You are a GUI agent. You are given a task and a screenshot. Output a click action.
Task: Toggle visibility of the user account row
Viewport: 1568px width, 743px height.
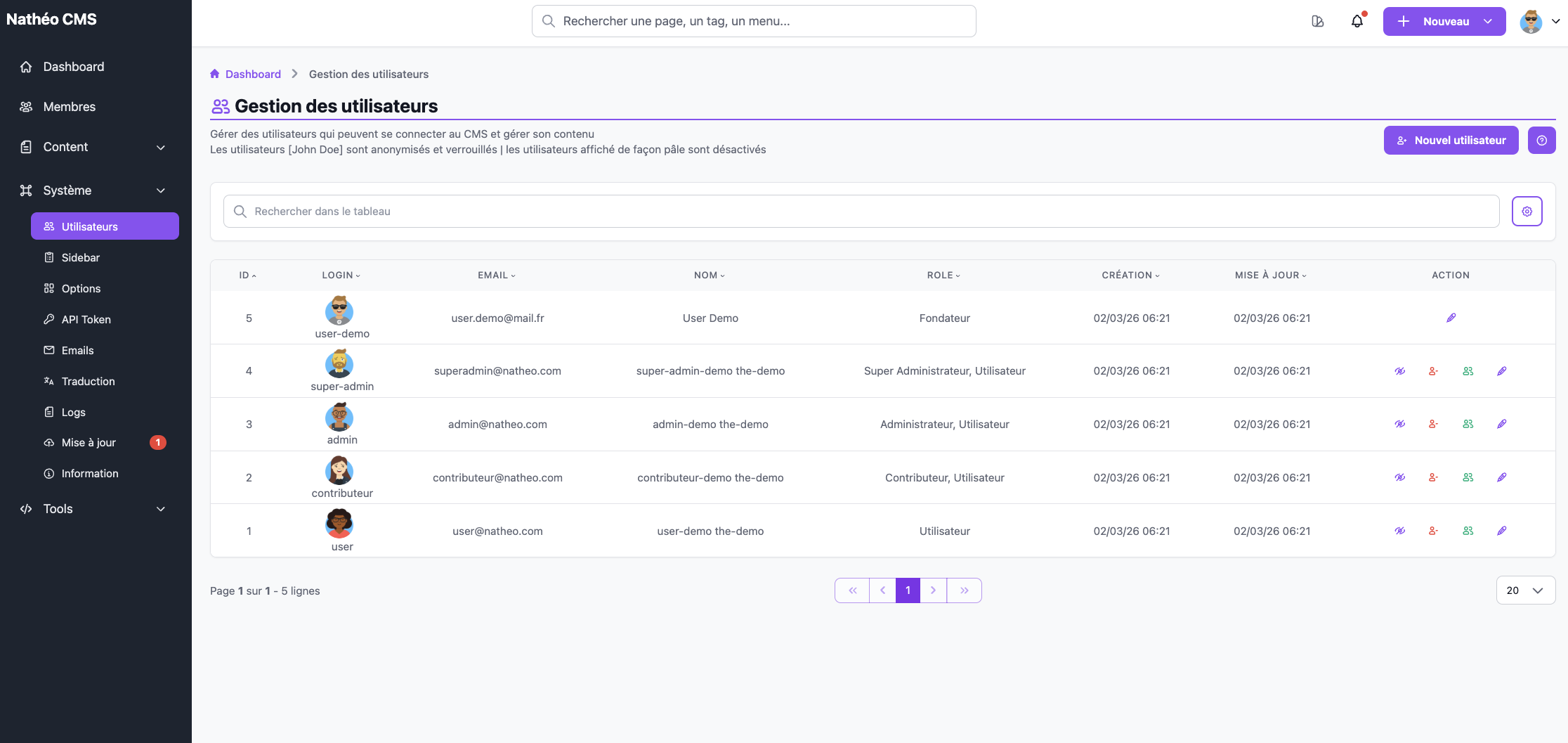(1399, 531)
